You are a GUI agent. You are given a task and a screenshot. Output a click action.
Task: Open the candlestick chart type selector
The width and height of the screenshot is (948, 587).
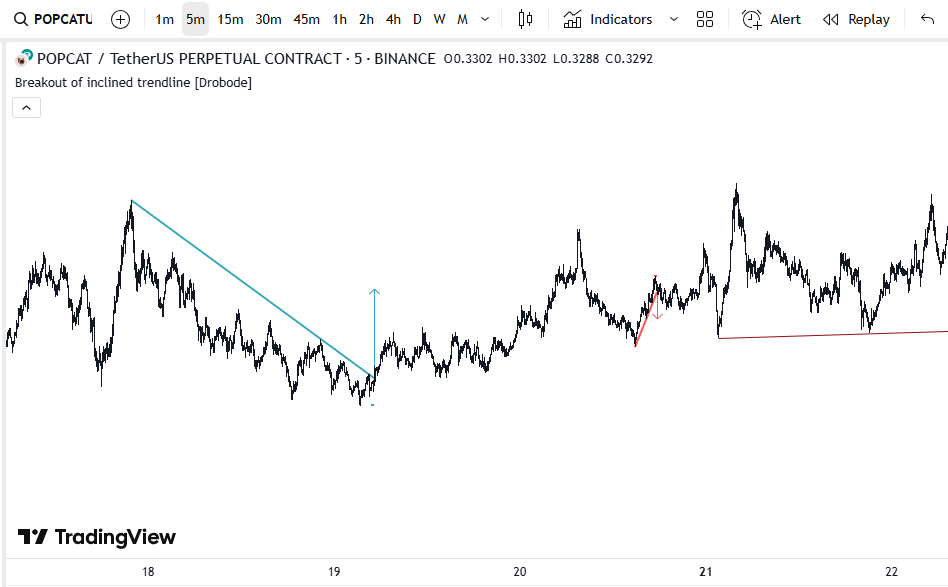(525, 19)
